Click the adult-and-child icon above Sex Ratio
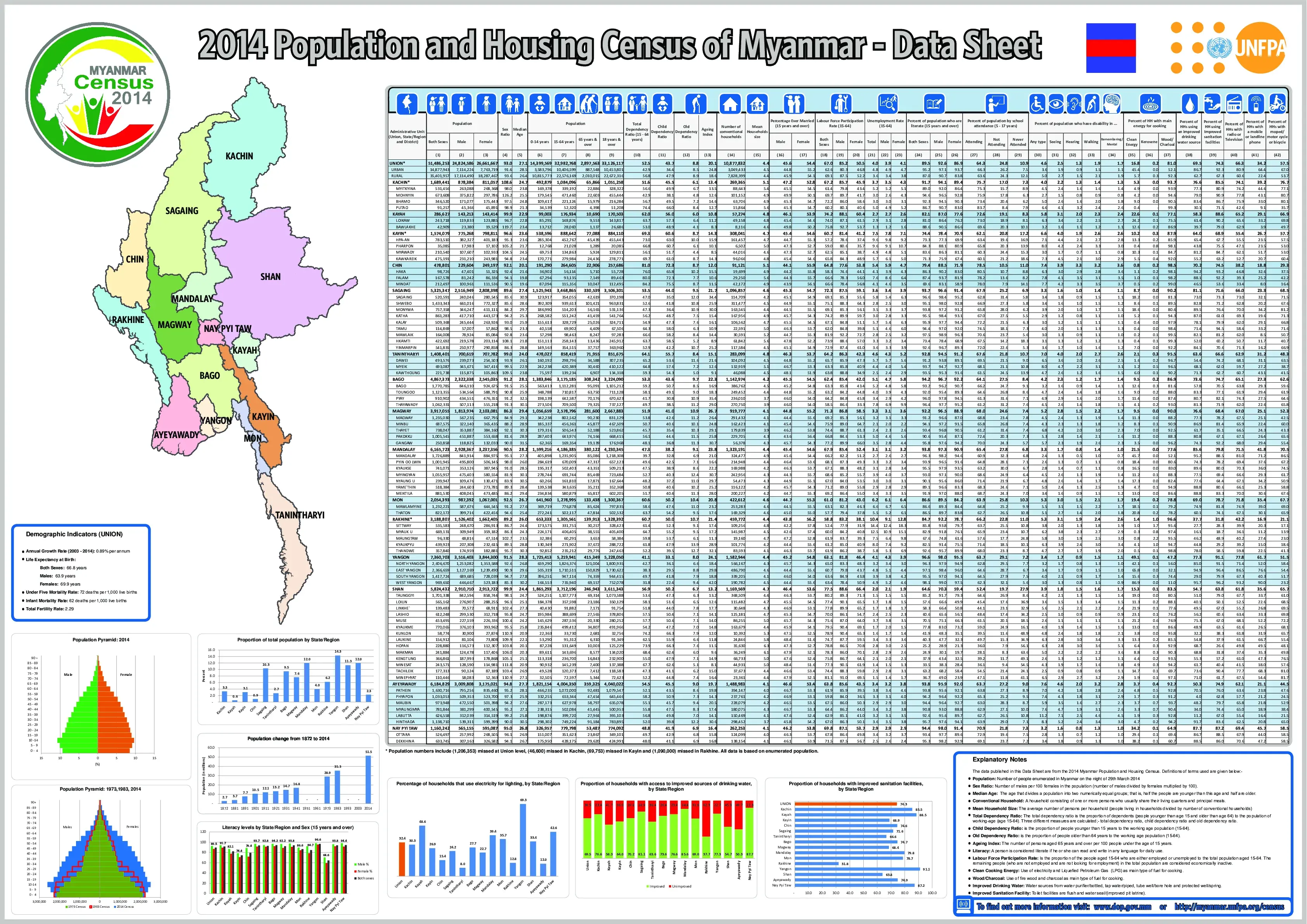Viewport: 1307px width, 924px height. point(512,104)
